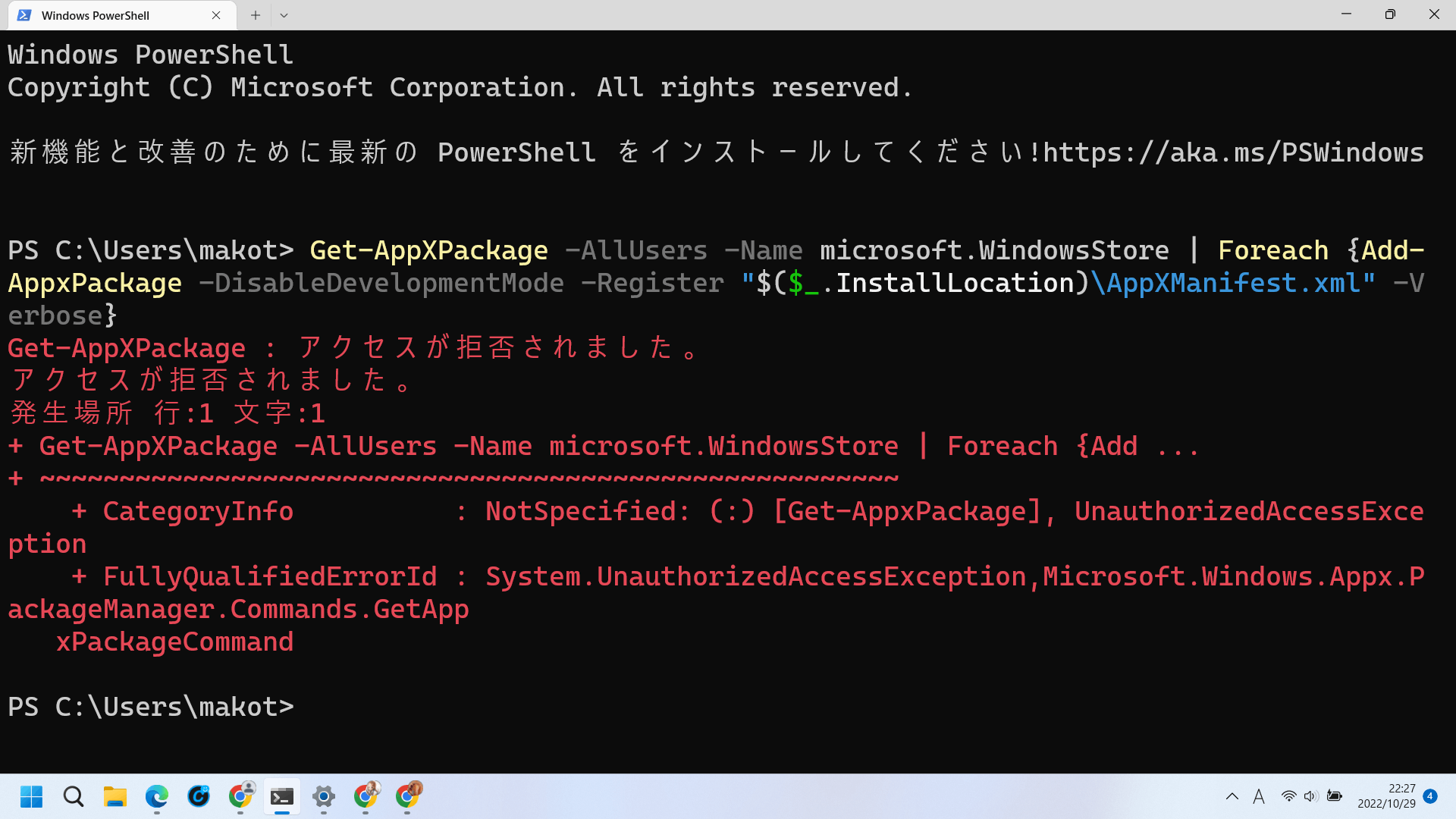Screen dimensions: 1456x819
Task: Click the PowerShell icon in tab
Action: pyautogui.click(x=24, y=15)
